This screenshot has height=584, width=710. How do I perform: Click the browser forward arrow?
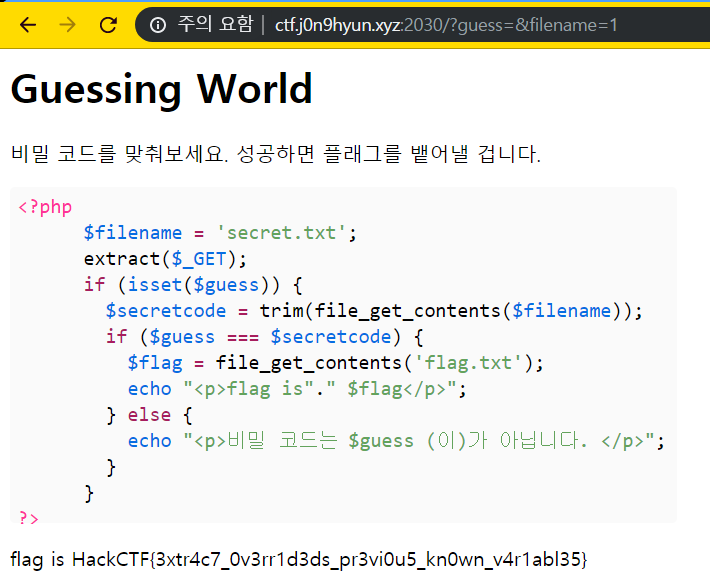pyautogui.click(x=68, y=25)
